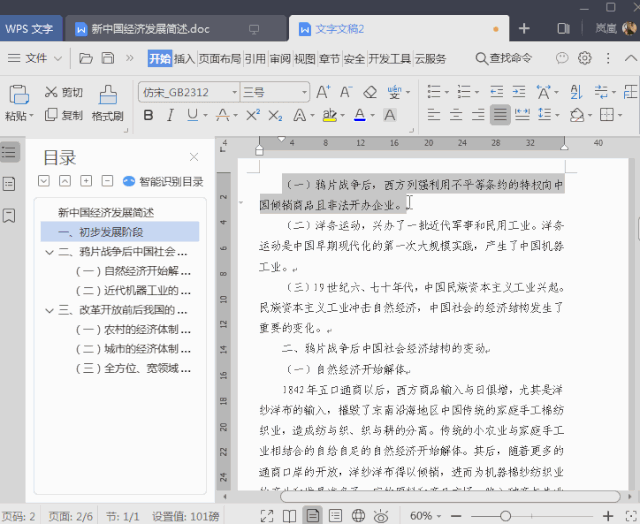Expand more quick access tools chevron
The height and width of the screenshot is (524, 640).
pos(129,58)
